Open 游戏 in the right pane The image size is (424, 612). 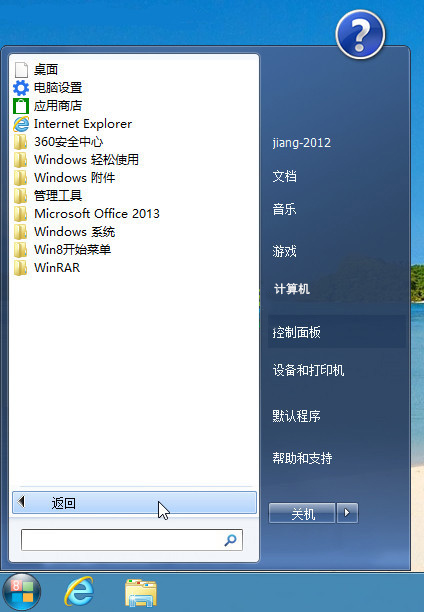coord(284,251)
